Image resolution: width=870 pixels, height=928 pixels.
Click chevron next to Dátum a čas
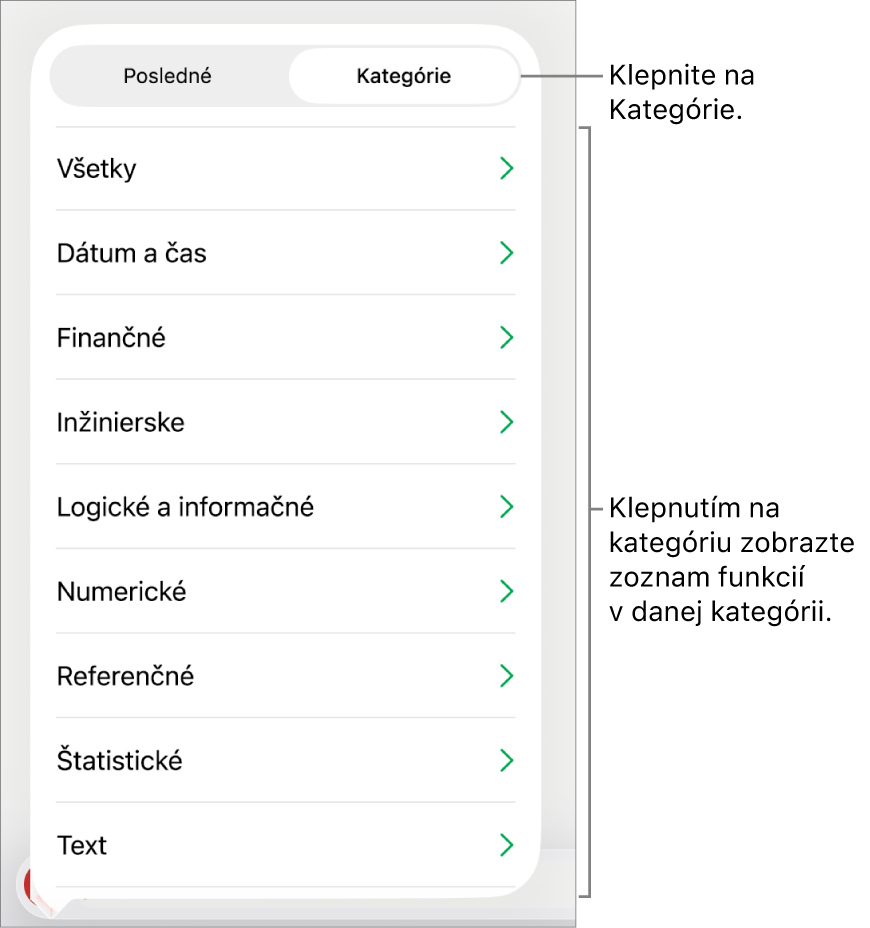click(x=506, y=253)
